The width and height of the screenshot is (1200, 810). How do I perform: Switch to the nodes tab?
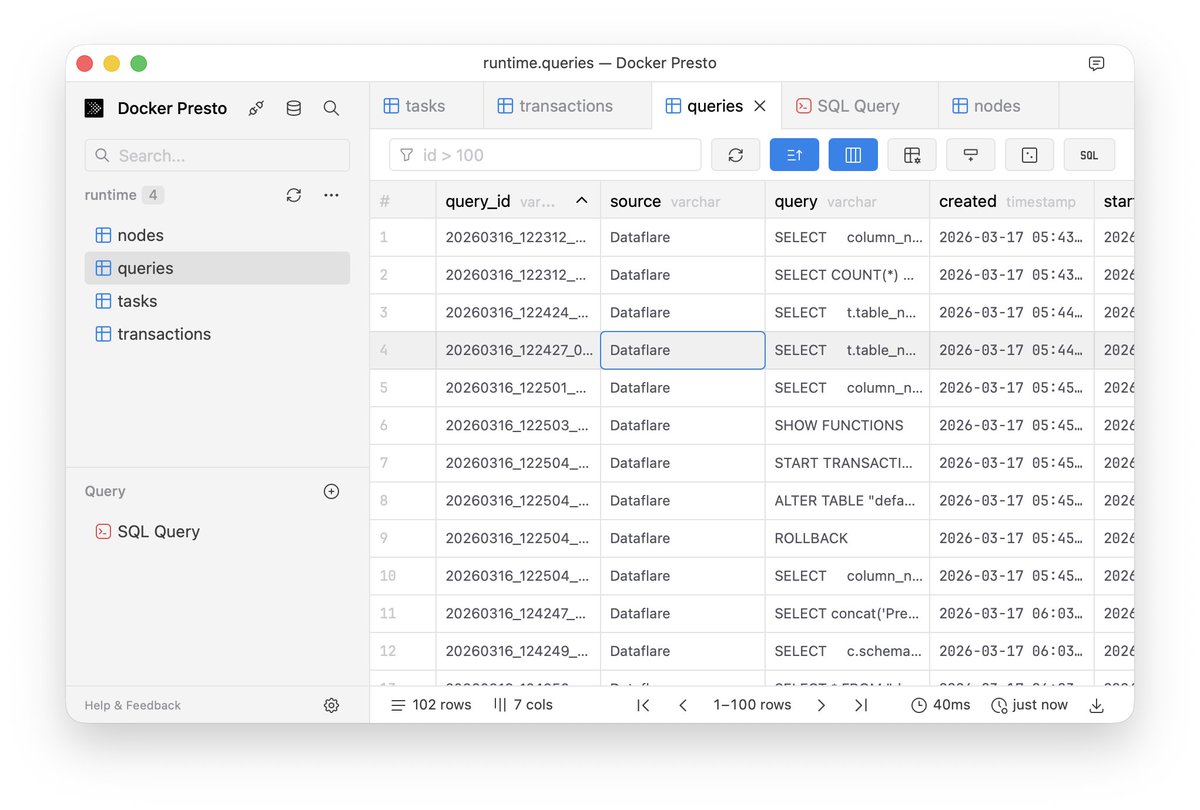tap(997, 106)
